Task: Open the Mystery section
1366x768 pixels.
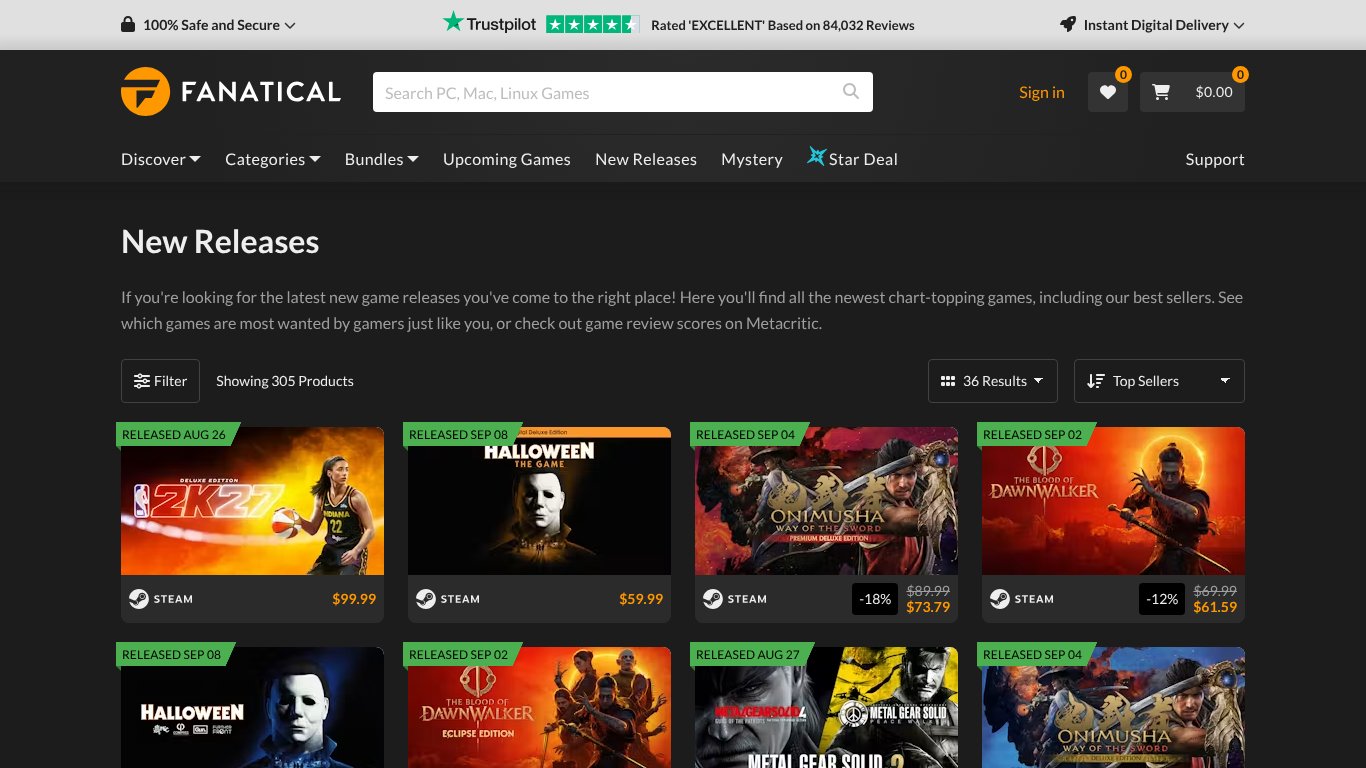Action: pyautogui.click(x=752, y=159)
